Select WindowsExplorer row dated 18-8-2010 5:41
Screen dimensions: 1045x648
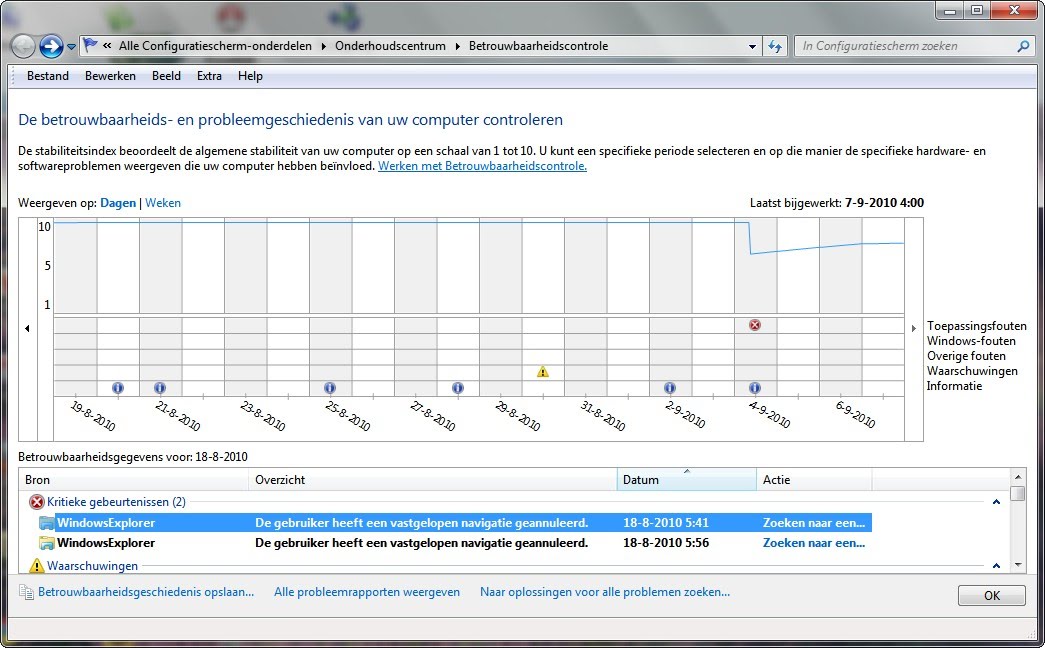(455, 523)
